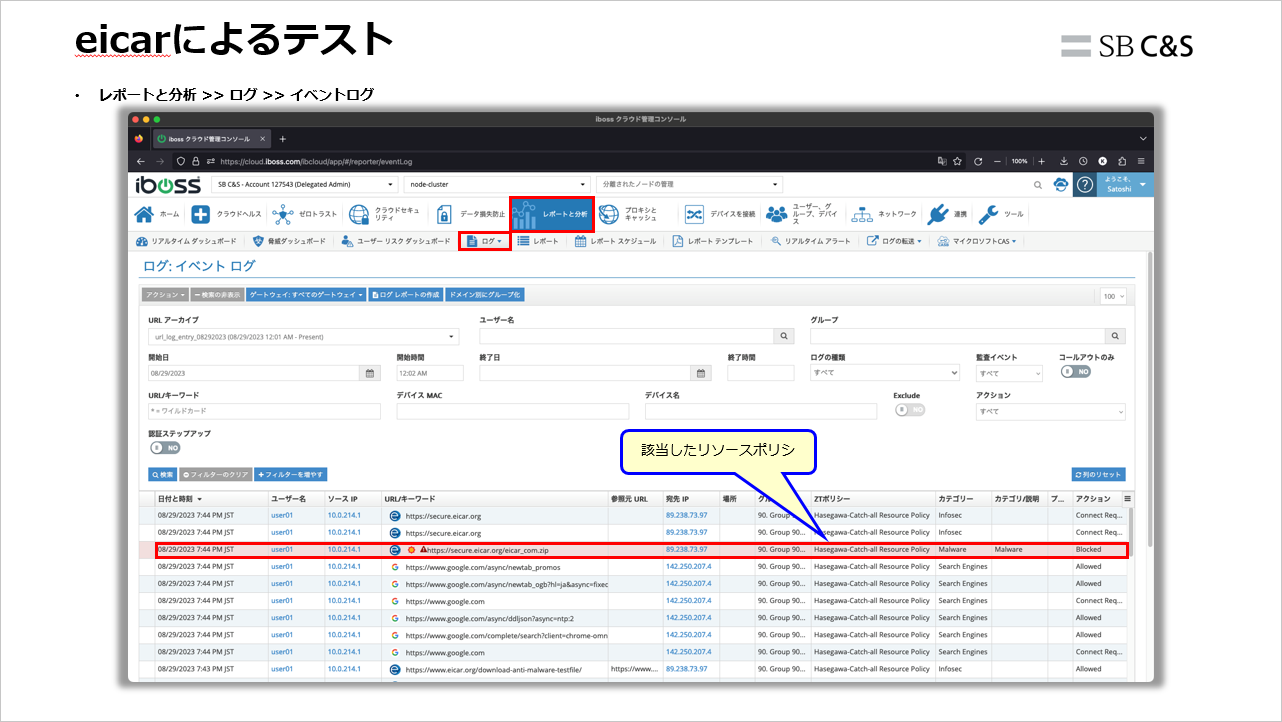Open the browser downloads icon
Image resolution: width=1282 pixels, height=722 pixels.
click(1064, 161)
